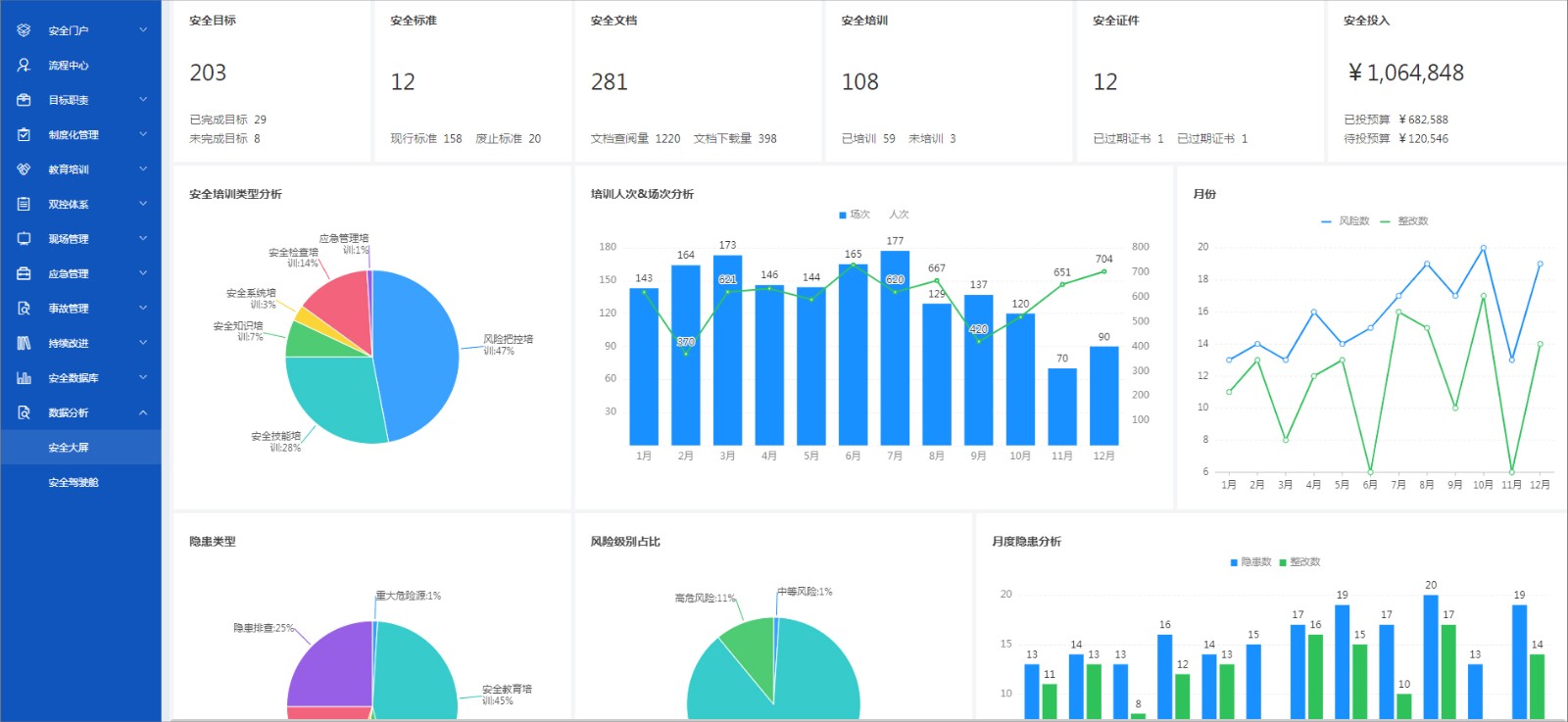This screenshot has width=1568, height=722.
Task: Click the 流程中心 person icon
Action: (24, 65)
